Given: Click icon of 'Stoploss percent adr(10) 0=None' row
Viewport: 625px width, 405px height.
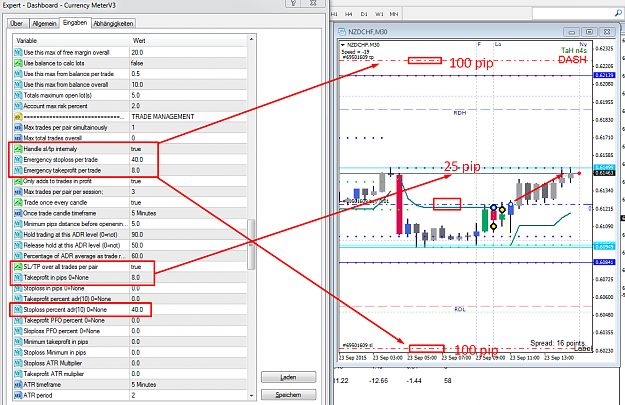Looking at the screenshot, I should pyautogui.click(x=18, y=310).
